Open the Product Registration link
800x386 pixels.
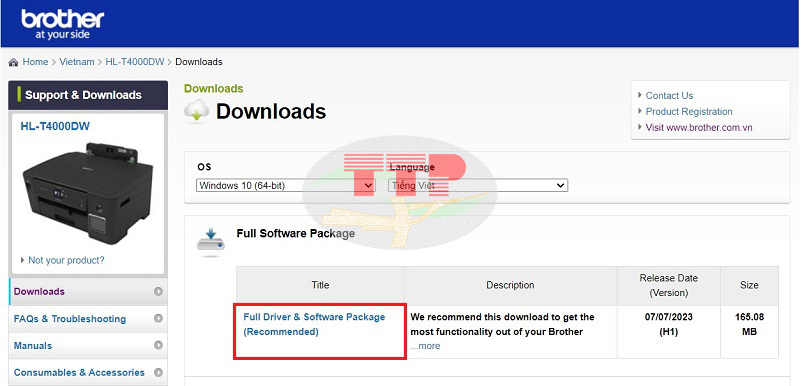(689, 112)
